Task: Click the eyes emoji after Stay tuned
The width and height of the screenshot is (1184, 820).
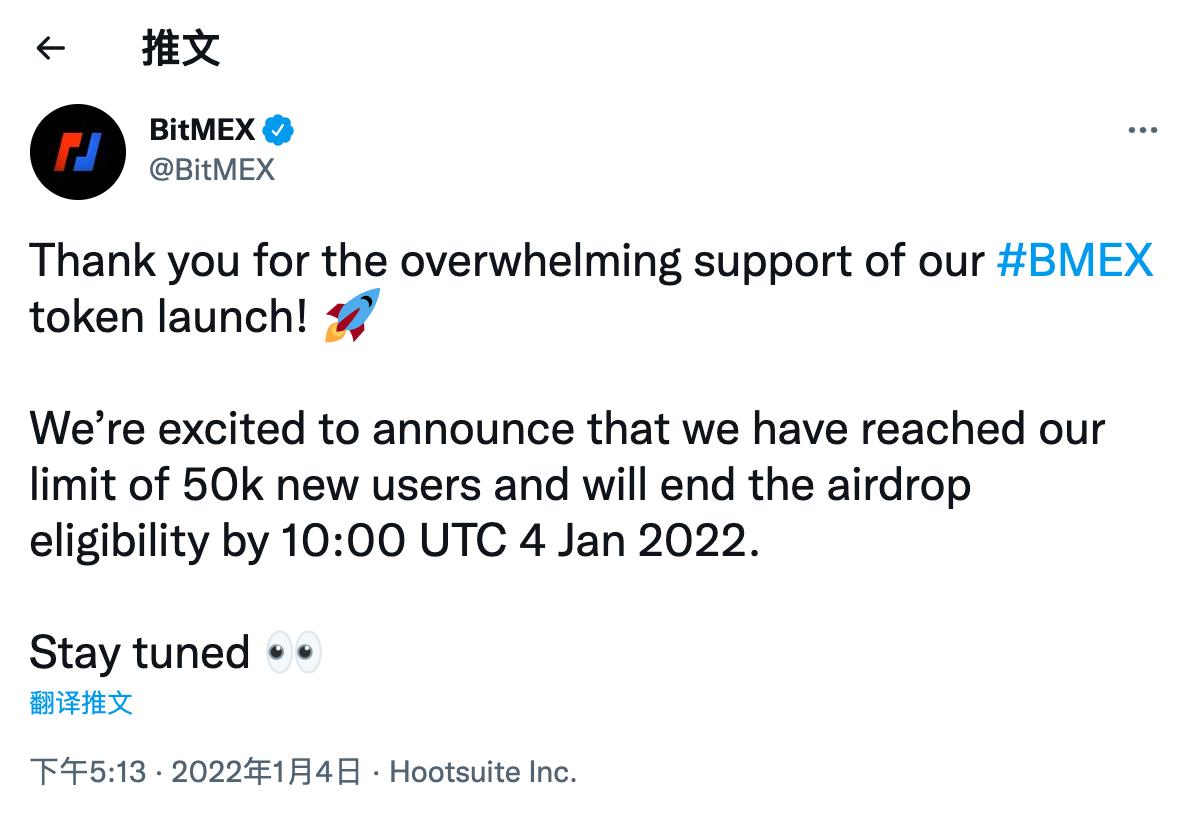Action: point(290,652)
